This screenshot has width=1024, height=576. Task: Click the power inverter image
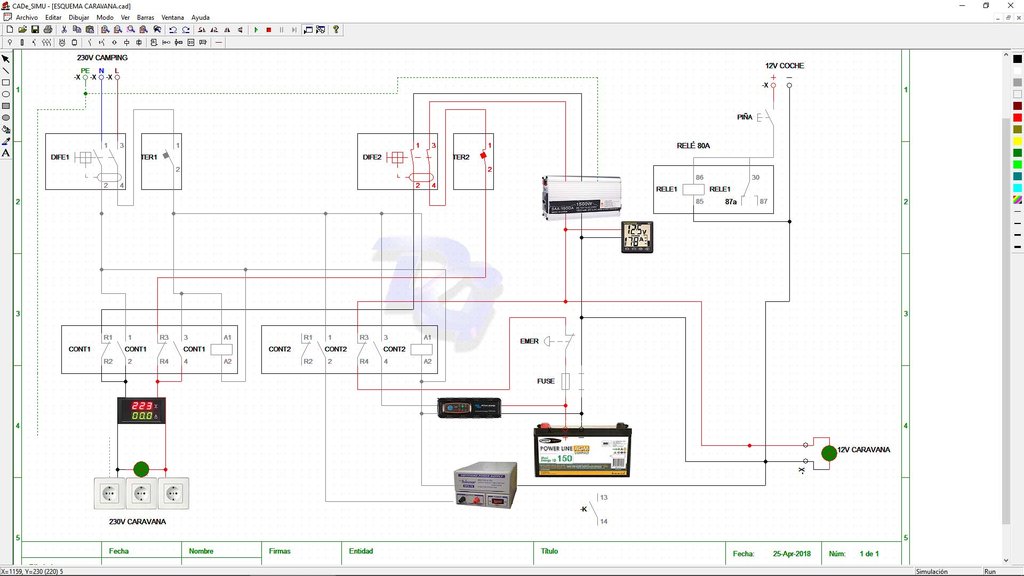[581, 198]
